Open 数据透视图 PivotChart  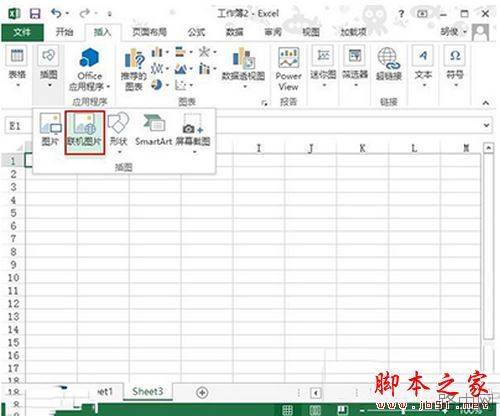[243, 67]
